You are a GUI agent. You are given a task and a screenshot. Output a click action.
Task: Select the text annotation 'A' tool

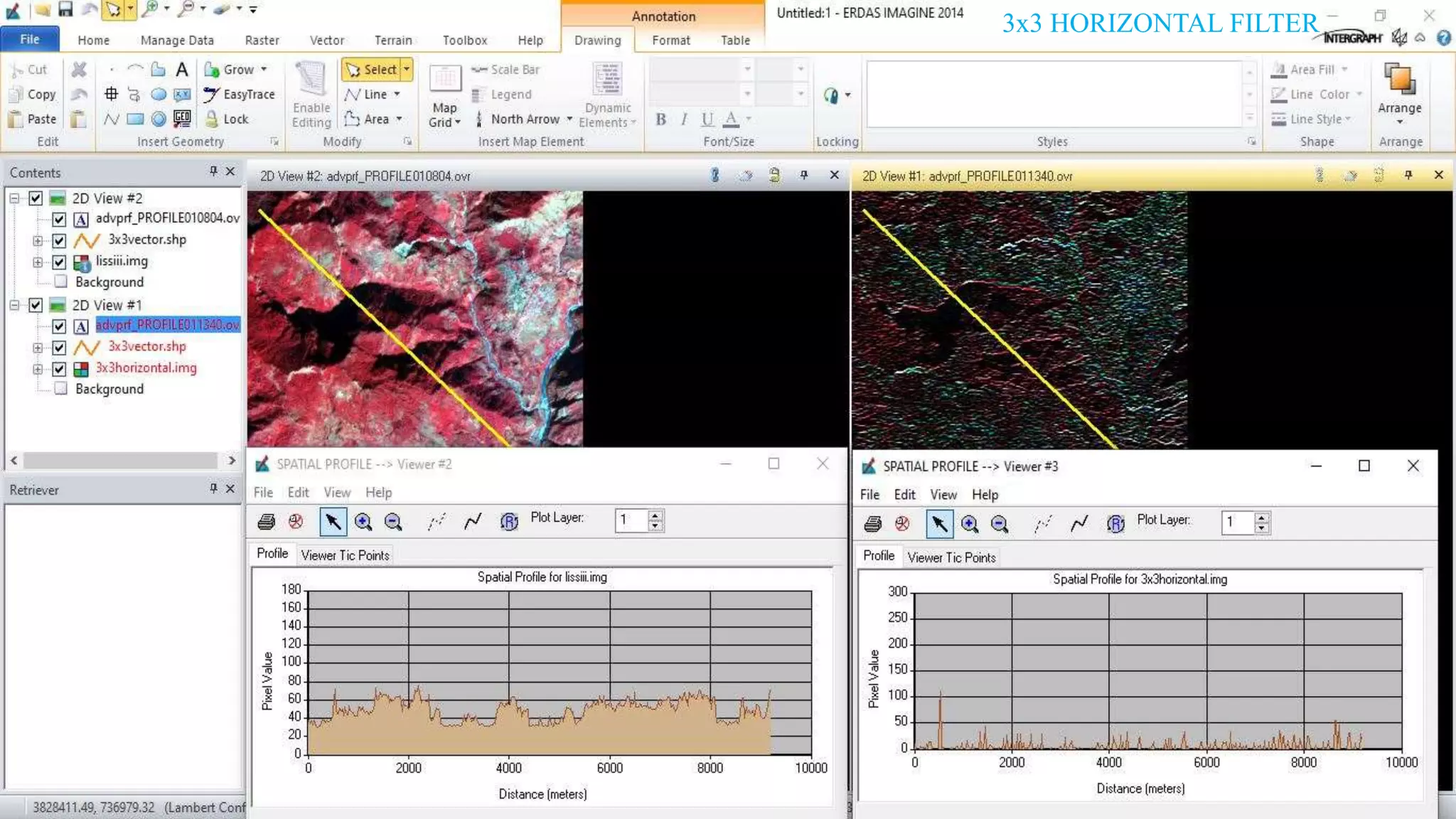[182, 69]
